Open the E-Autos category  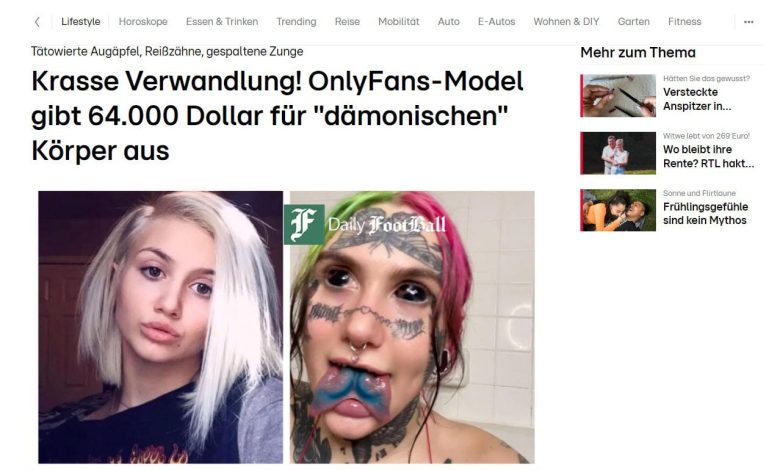click(x=496, y=22)
